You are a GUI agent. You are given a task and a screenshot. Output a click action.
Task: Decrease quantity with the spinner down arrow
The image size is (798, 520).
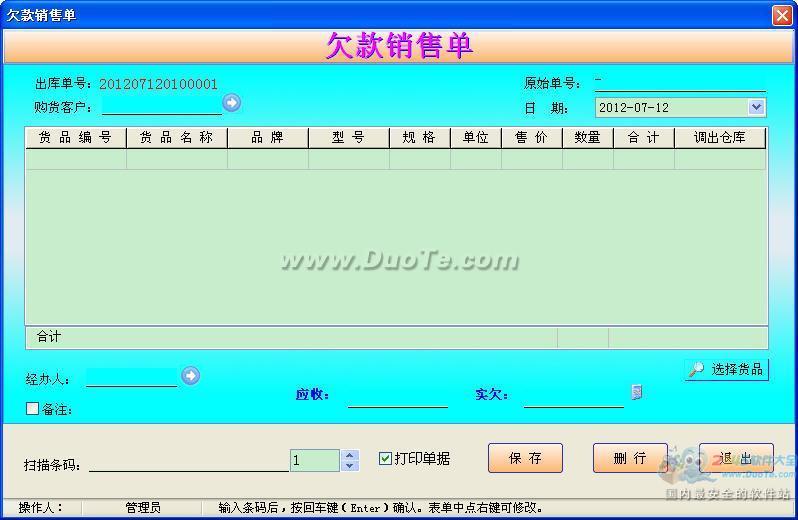350,466
